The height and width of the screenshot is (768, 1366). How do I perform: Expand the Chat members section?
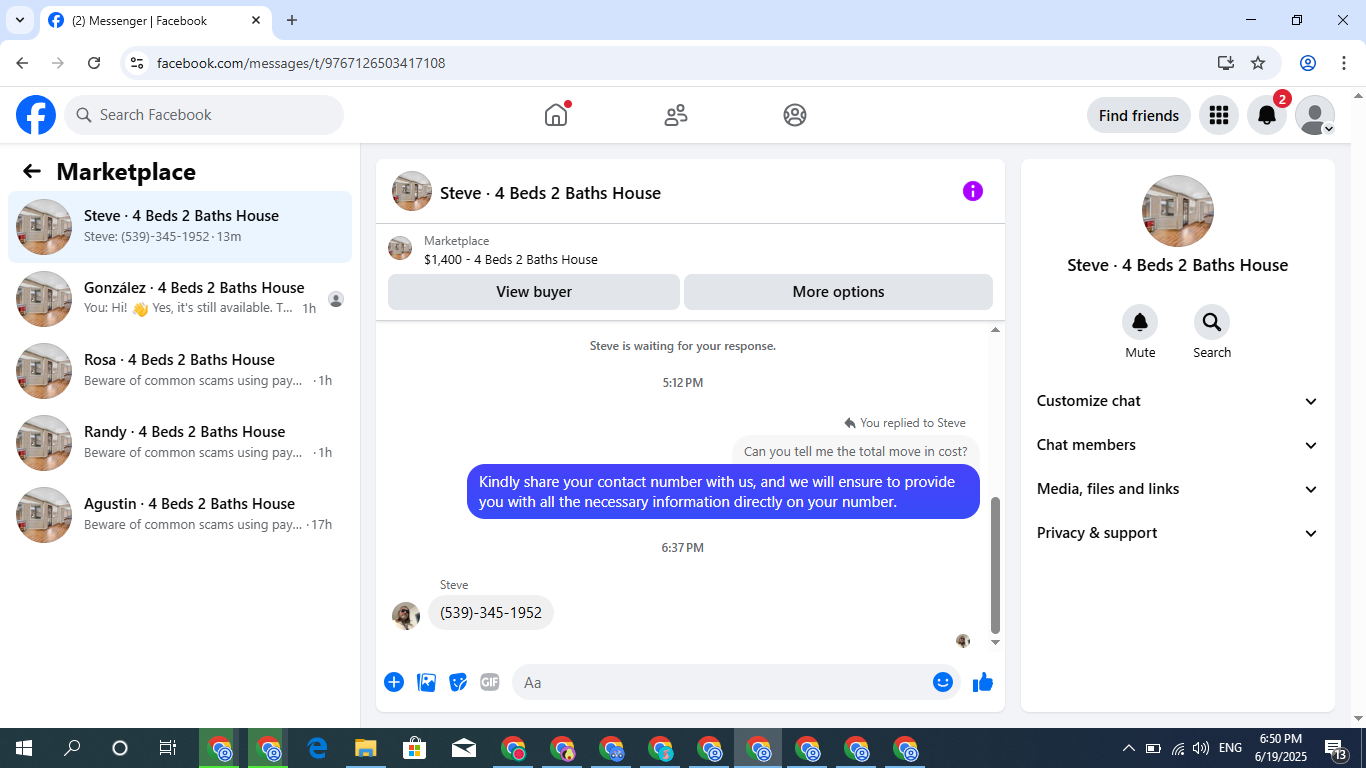(x=1178, y=445)
